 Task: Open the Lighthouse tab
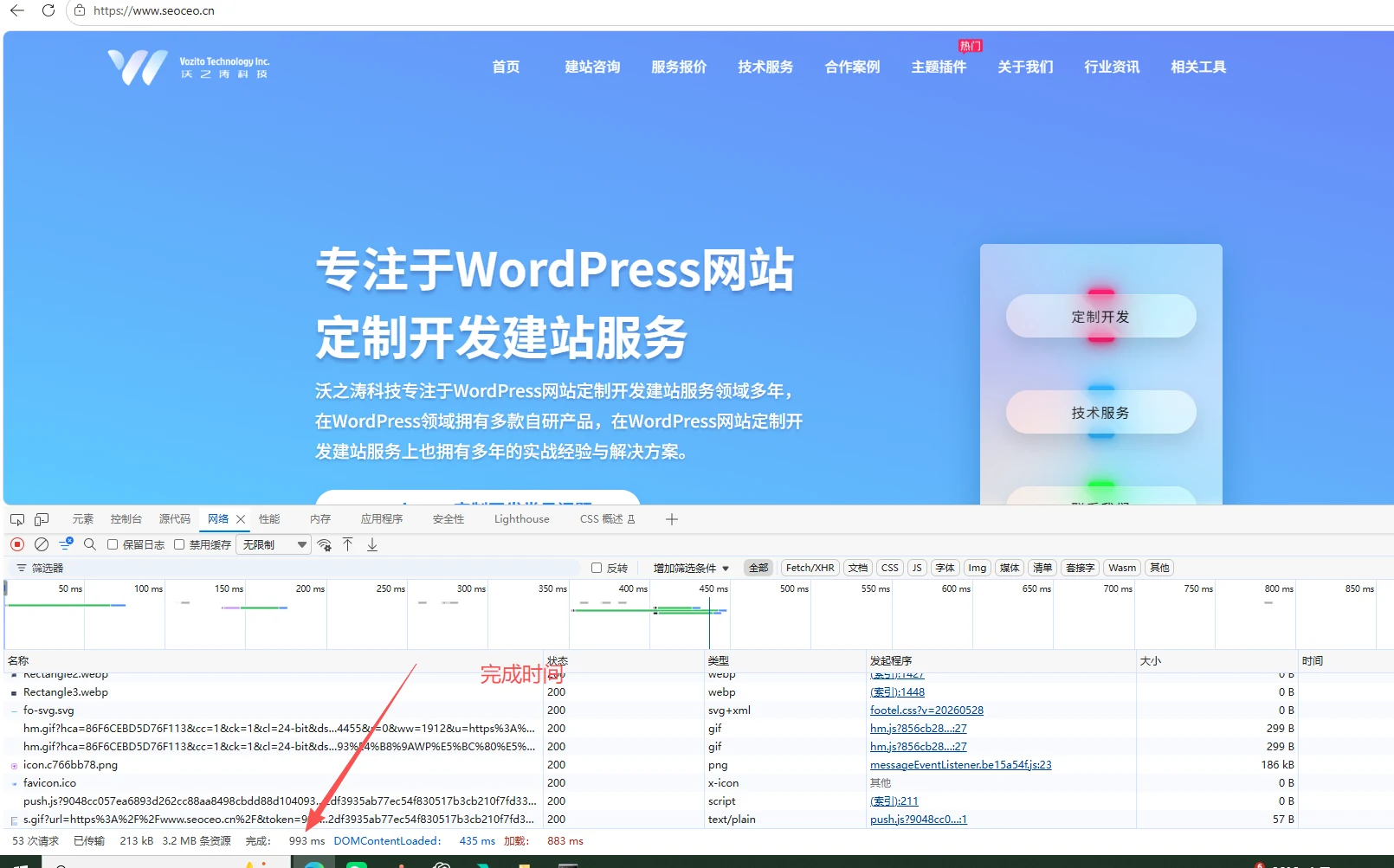click(x=522, y=519)
